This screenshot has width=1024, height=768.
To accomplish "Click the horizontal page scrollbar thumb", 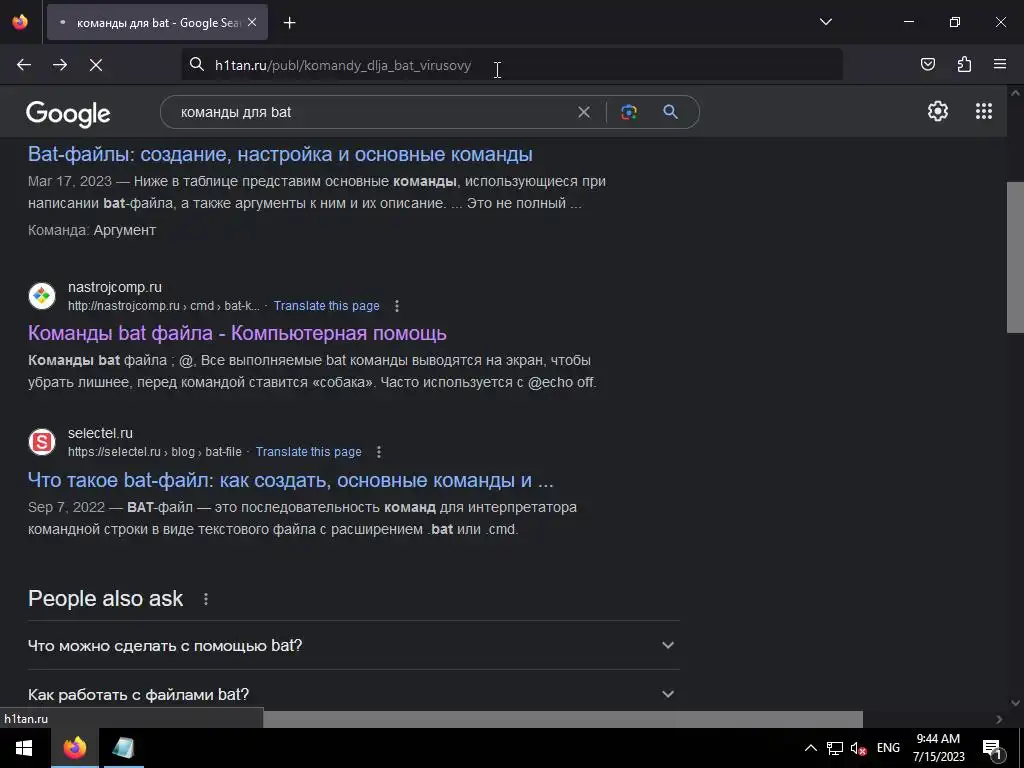I will 563,719.
